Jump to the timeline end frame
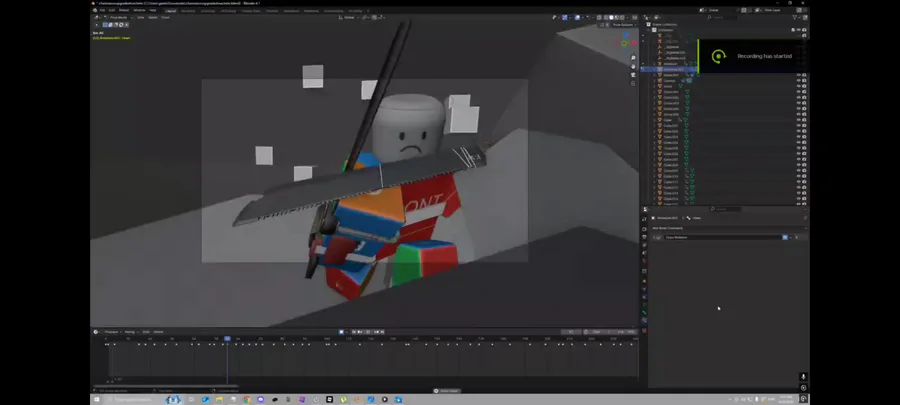Screen dimensions: 900x405 point(382,332)
